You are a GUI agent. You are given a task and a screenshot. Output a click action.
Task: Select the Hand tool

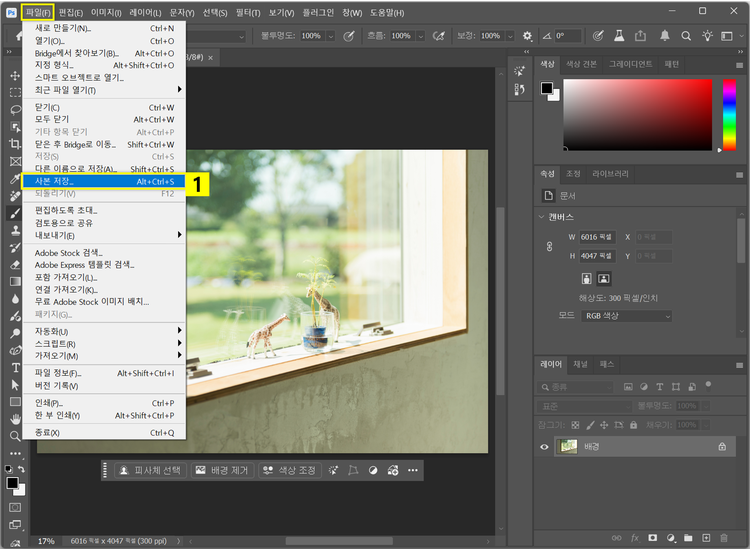click(x=15, y=419)
